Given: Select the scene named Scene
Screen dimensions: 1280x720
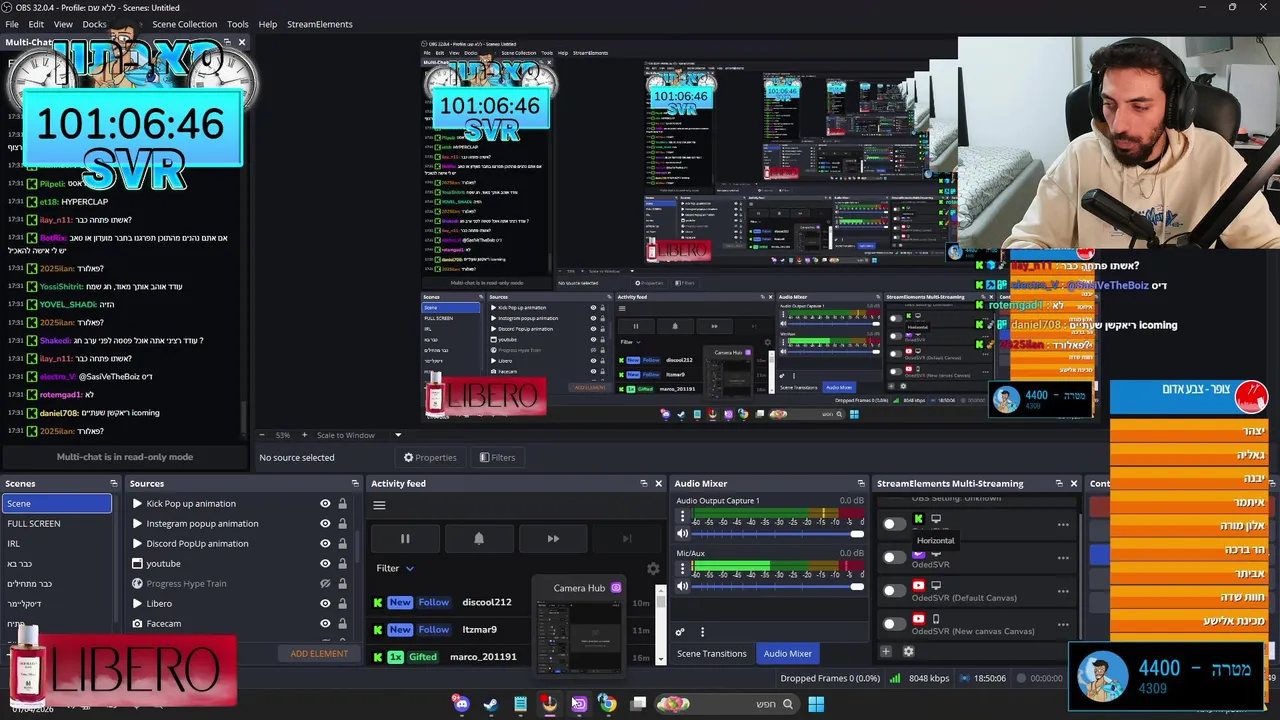Looking at the screenshot, I should coord(57,504).
